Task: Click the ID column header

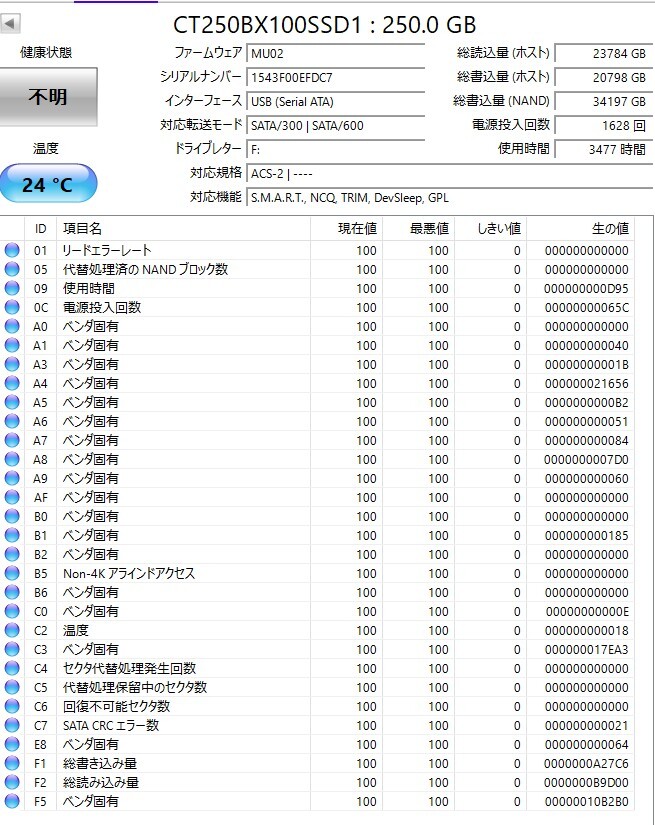Action: 41,229
